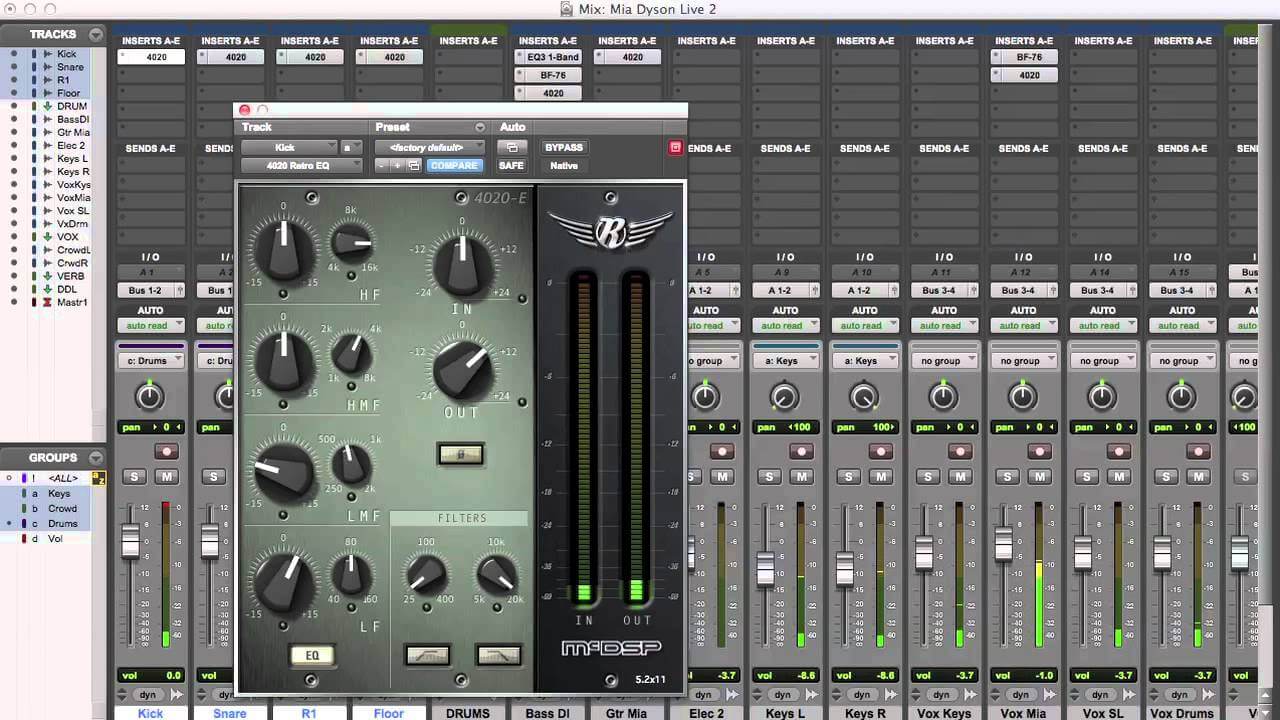
Task: Click the LF frequency knob
Action: coord(351,574)
